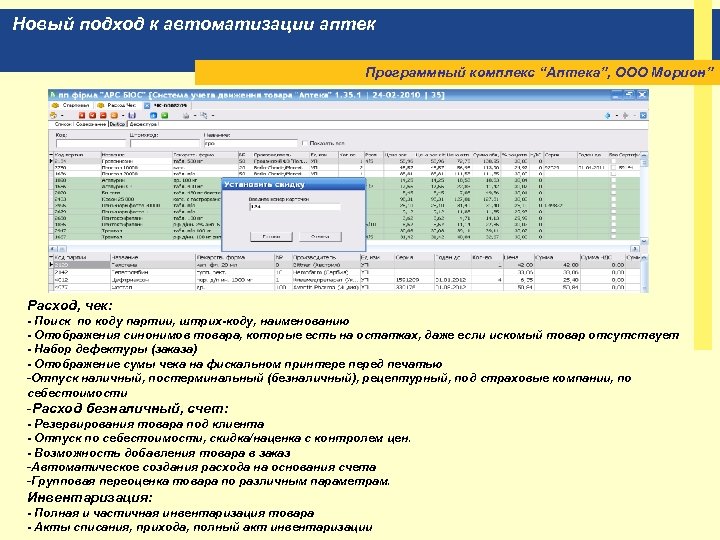
Task: Select the expiry date cell 31.08.2012
Action: click(x=452, y=287)
